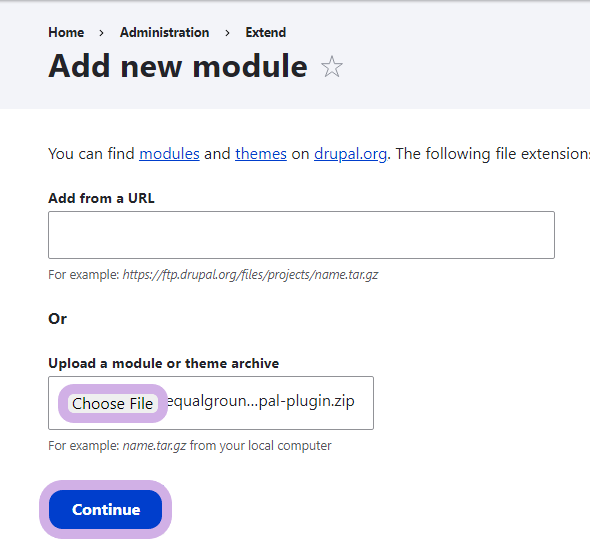Click the Choose File button
Image resolution: width=590 pixels, height=552 pixels.
[113, 403]
